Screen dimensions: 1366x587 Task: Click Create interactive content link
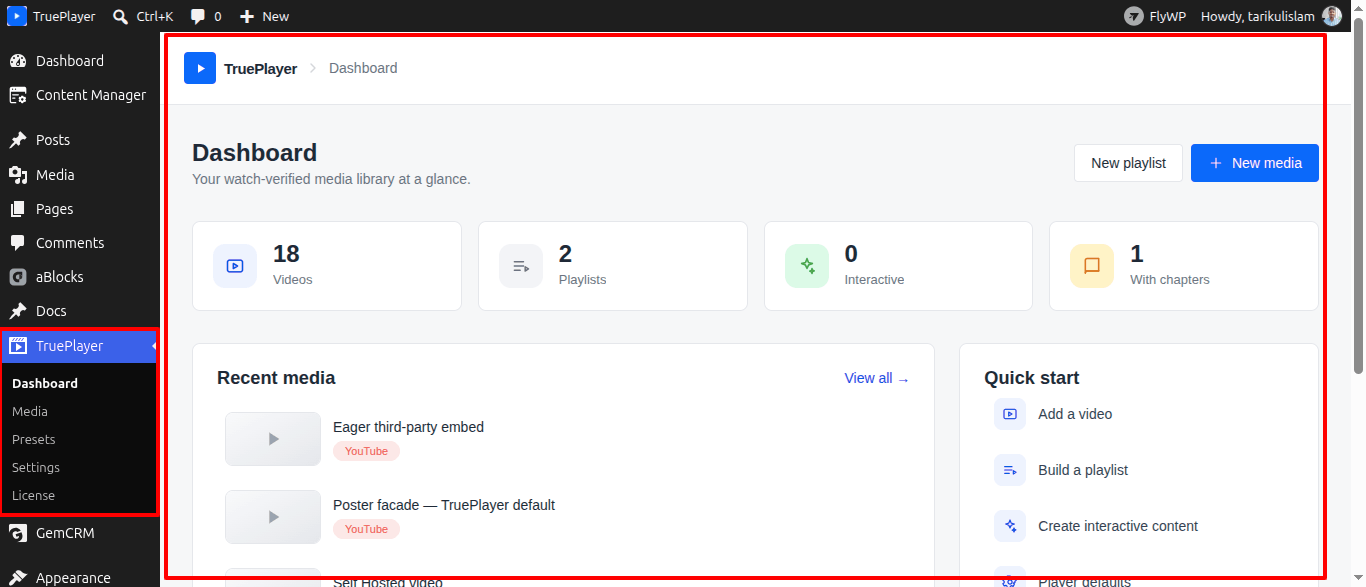click(x=1118, y=526)
